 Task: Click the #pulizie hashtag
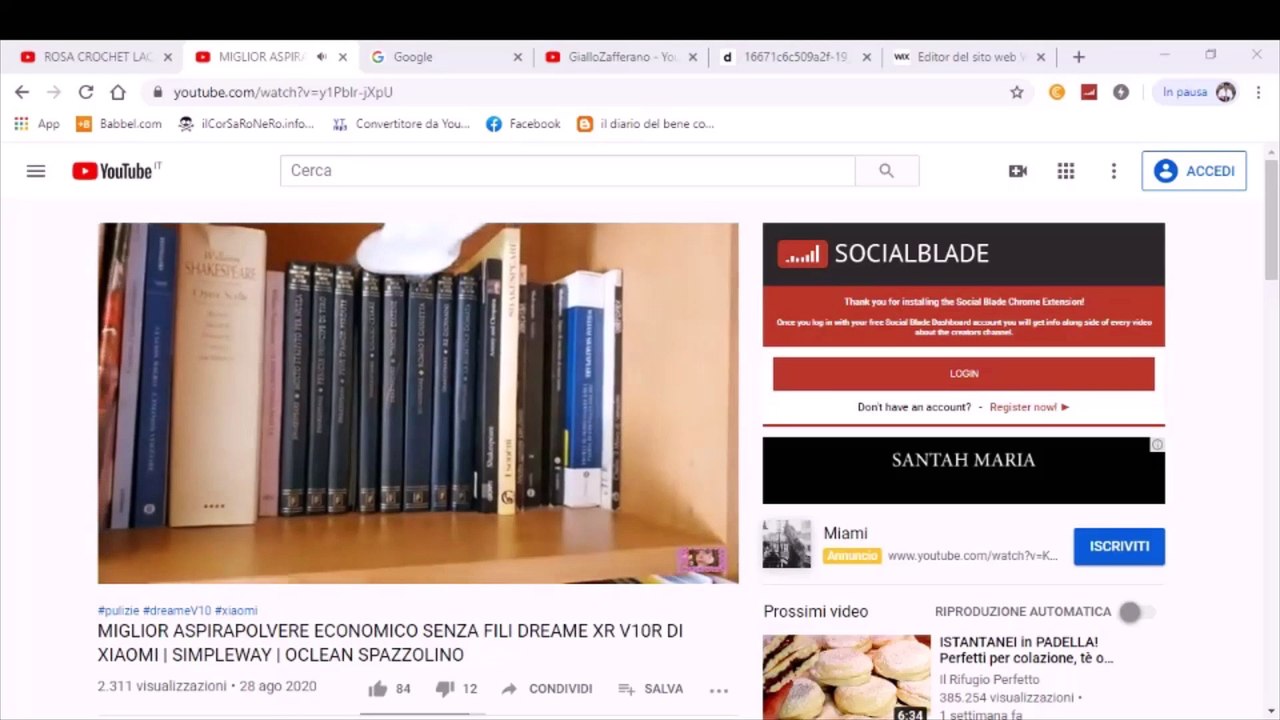118,610
